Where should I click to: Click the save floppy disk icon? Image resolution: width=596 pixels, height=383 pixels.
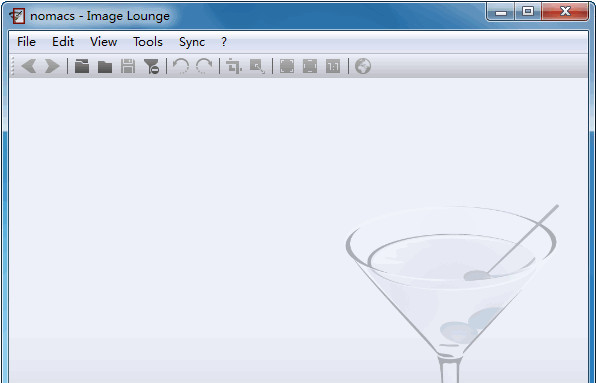[x=128, y=66]
